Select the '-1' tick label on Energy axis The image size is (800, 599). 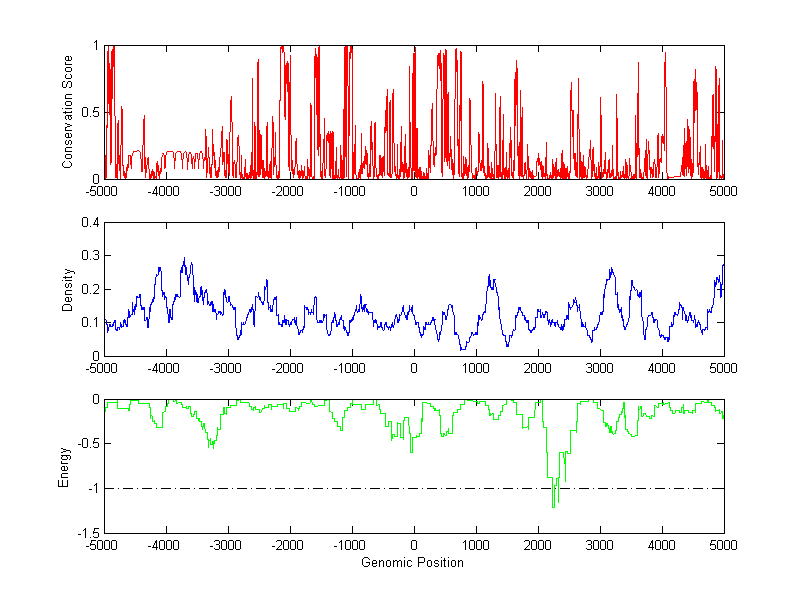click(x=92, y=488)
